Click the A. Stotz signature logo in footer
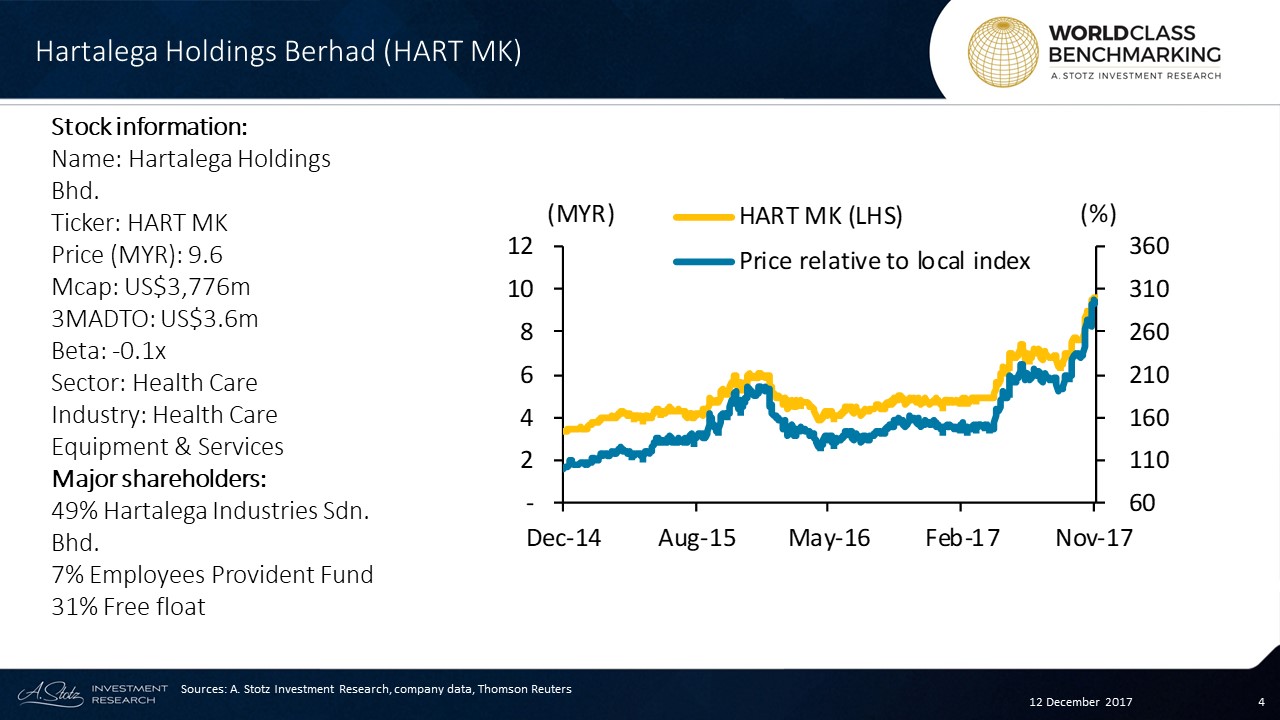Screen dimensions: 1280x720 pyautogui.click(x=49, y=694)
